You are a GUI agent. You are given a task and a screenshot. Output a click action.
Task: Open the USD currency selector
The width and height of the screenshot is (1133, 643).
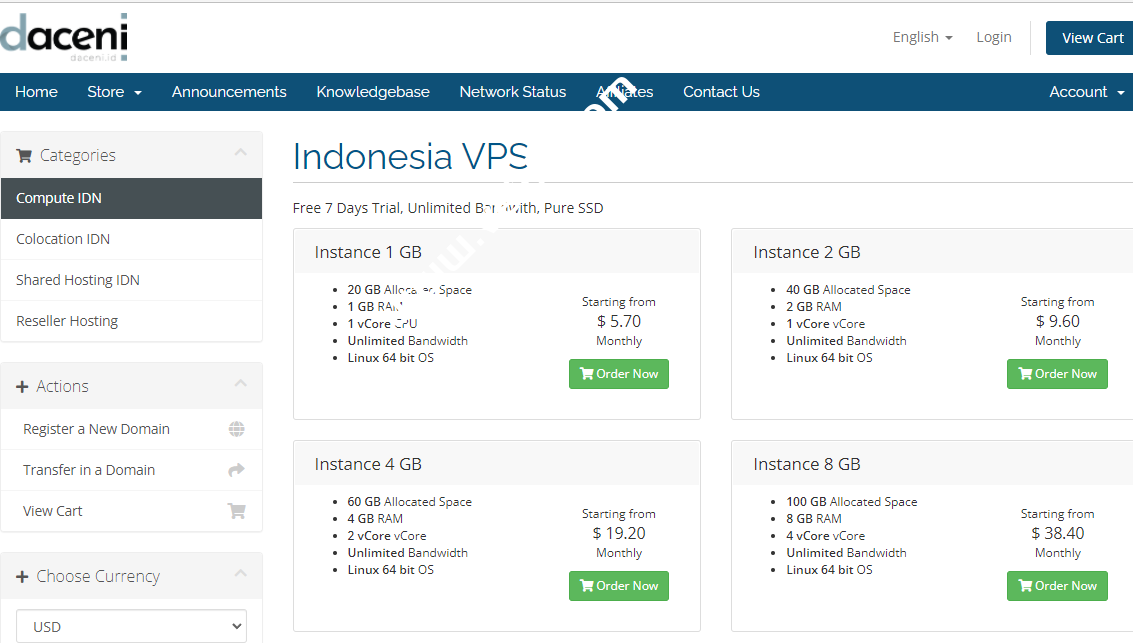[x=131, y=625]
